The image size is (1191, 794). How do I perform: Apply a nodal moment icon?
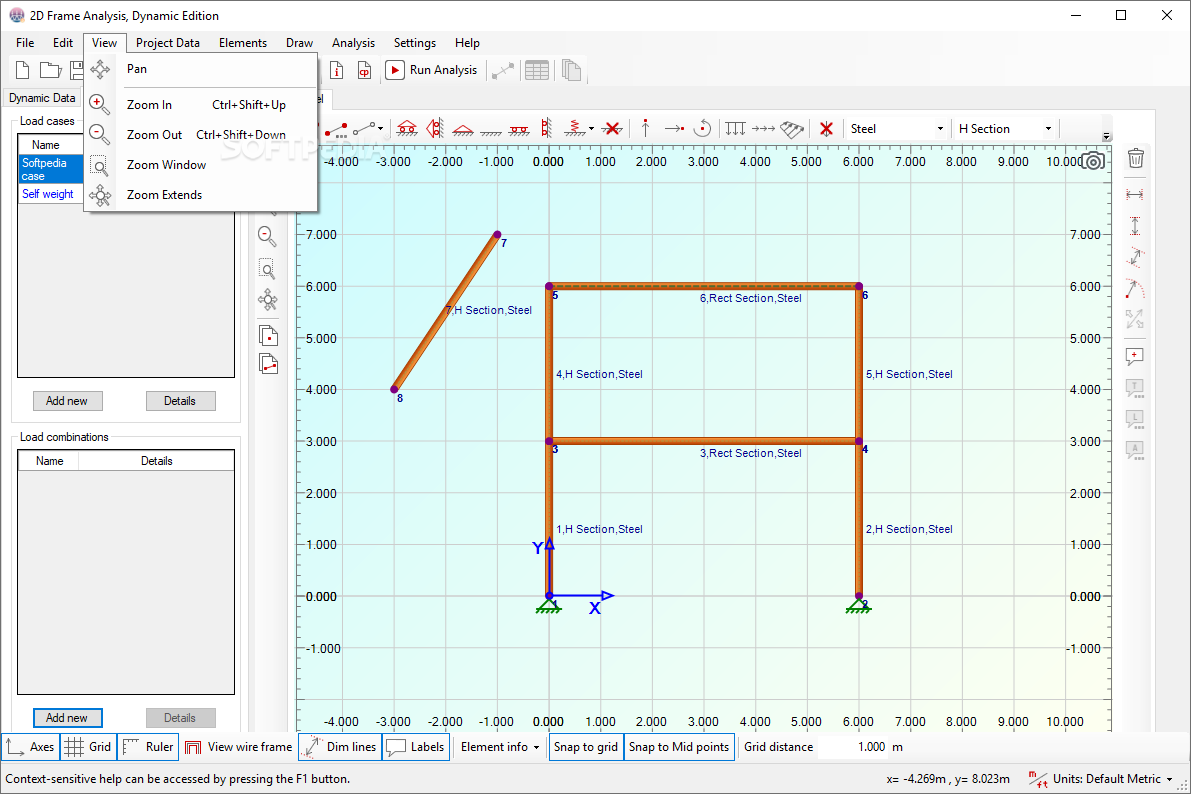click(x=703, y=128)
